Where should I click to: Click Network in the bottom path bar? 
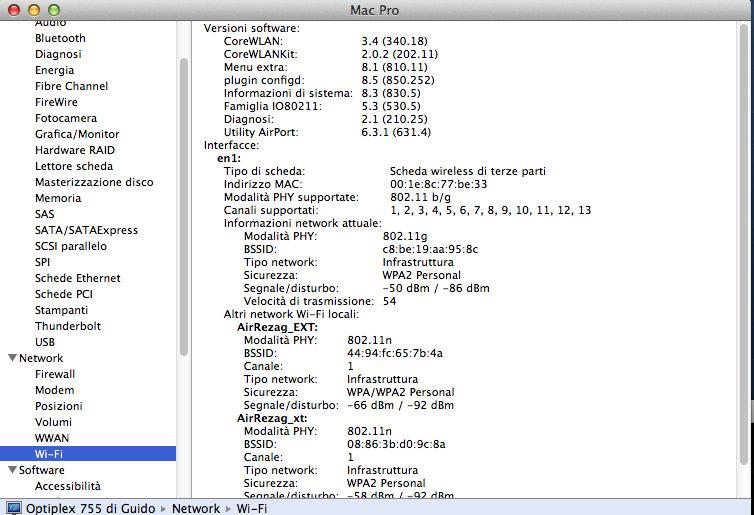[x=196, y=508]
